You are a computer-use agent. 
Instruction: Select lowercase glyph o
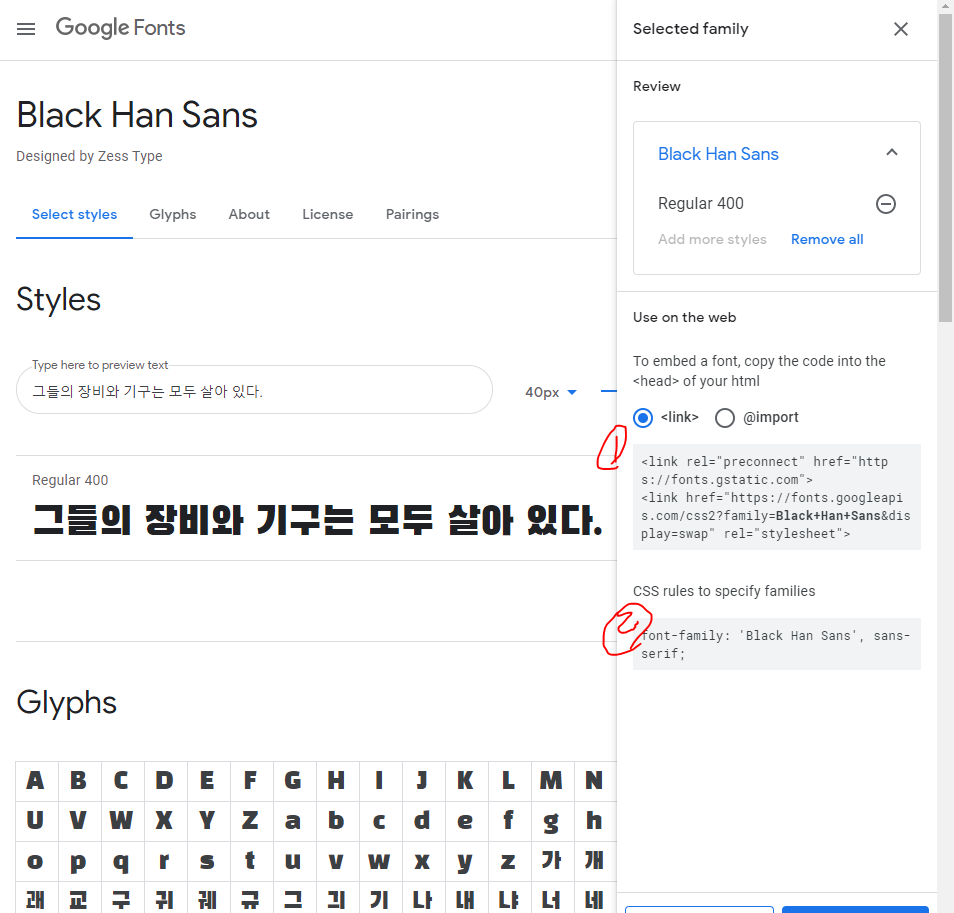tap(35, 861)
